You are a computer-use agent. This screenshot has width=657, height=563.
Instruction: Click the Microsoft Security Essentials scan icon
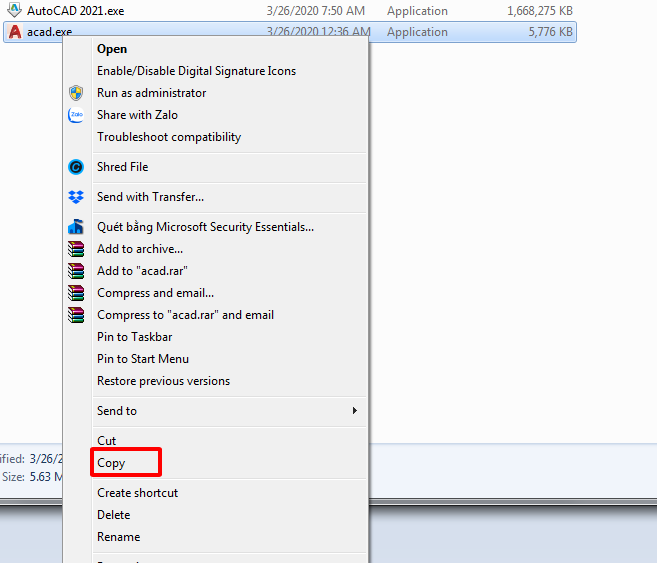point(76,227)
